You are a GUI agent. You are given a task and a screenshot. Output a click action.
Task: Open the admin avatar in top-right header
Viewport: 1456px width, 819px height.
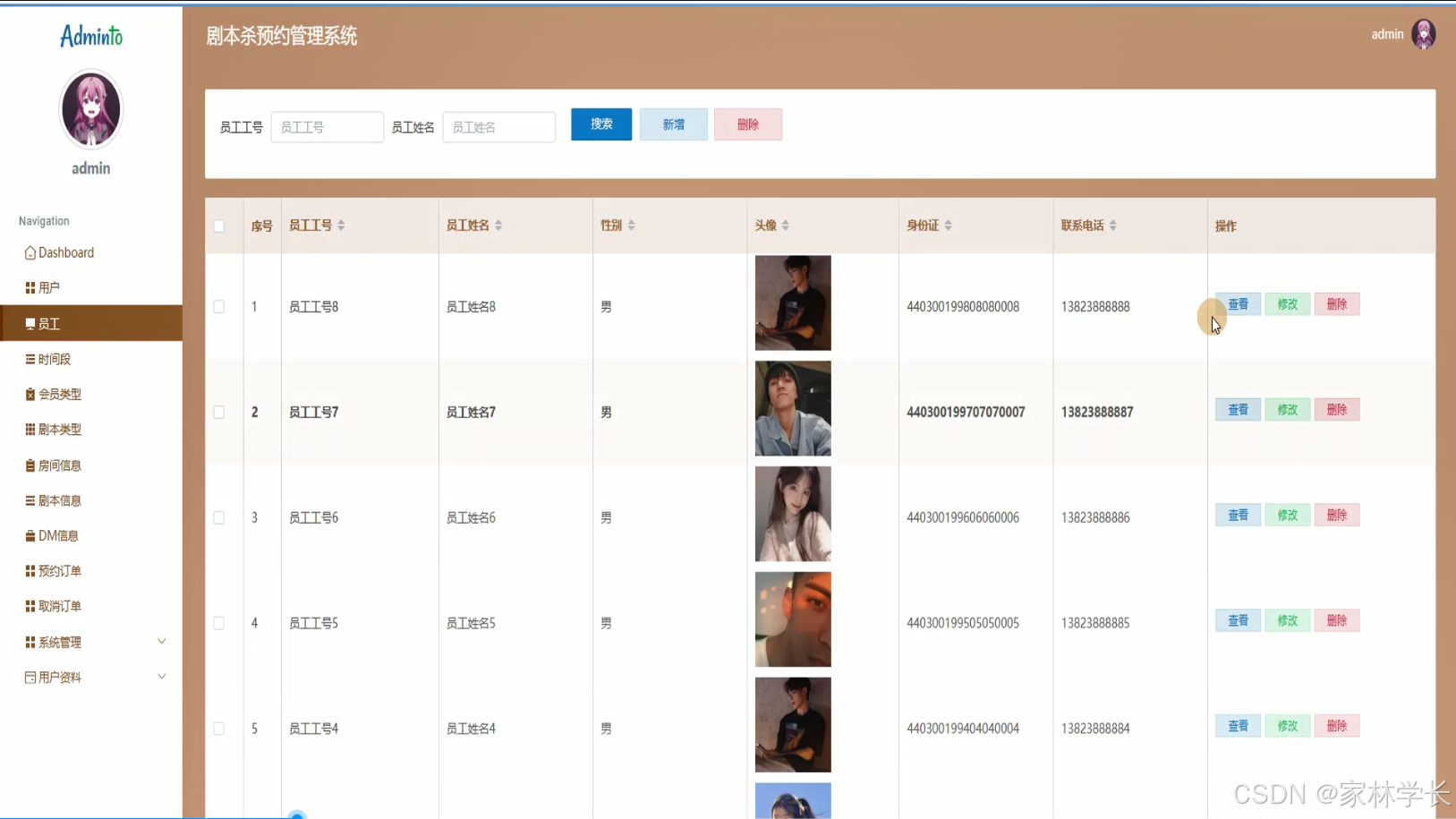coord(1423,34)
